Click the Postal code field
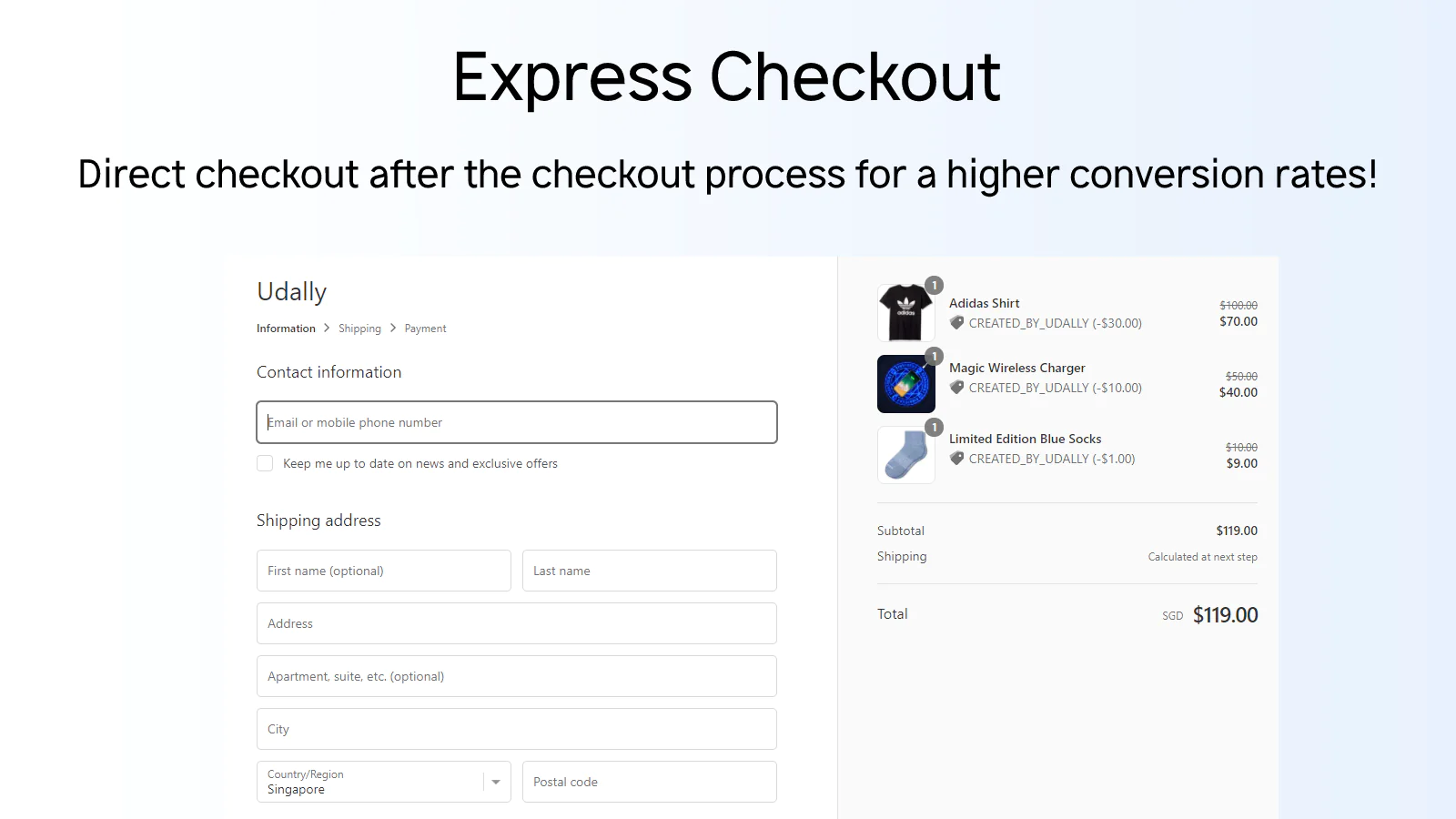 649,782
